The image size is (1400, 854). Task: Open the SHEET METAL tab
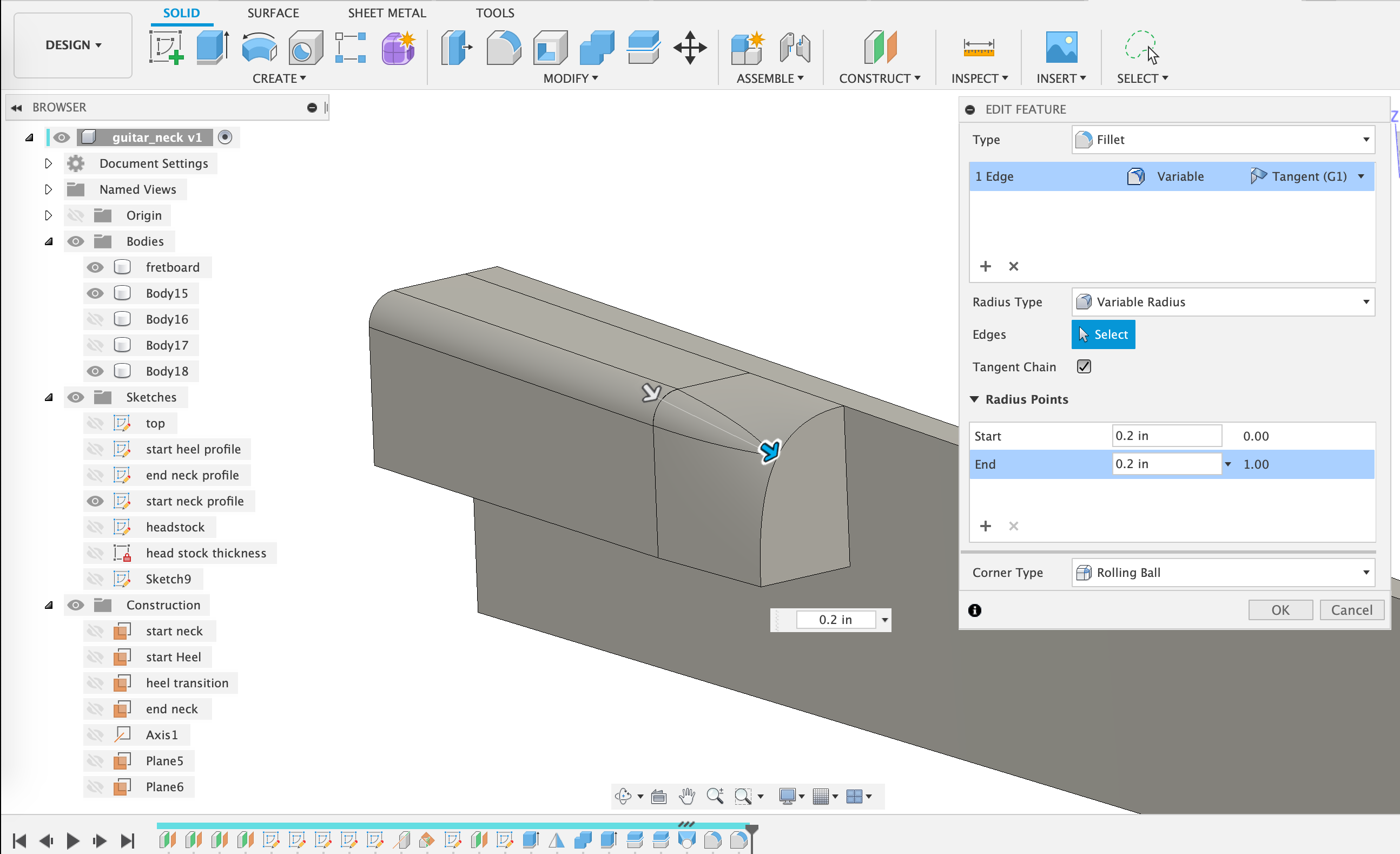pos(387,12)
